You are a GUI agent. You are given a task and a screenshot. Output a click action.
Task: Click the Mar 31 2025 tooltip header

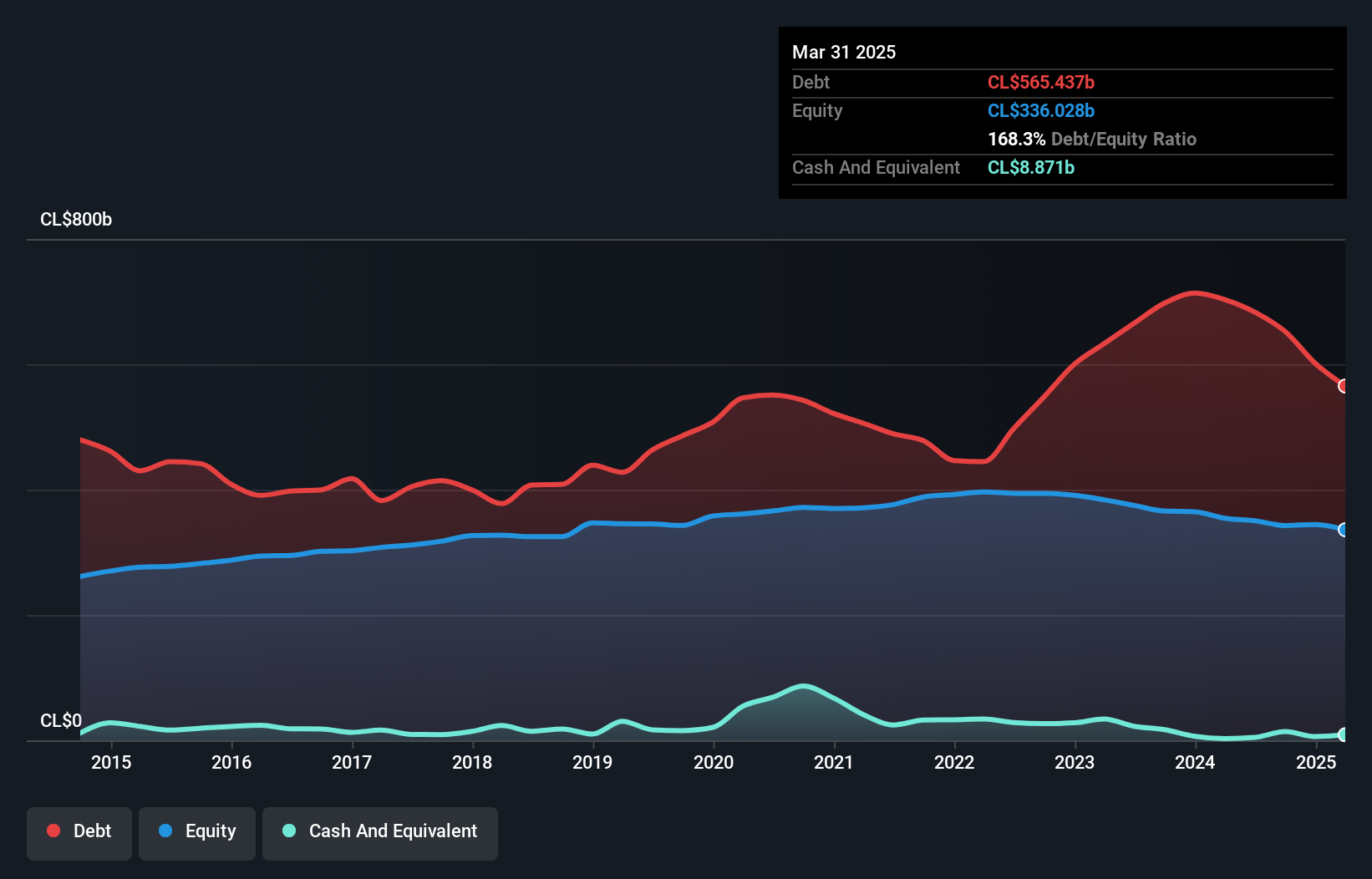[843, 52]
